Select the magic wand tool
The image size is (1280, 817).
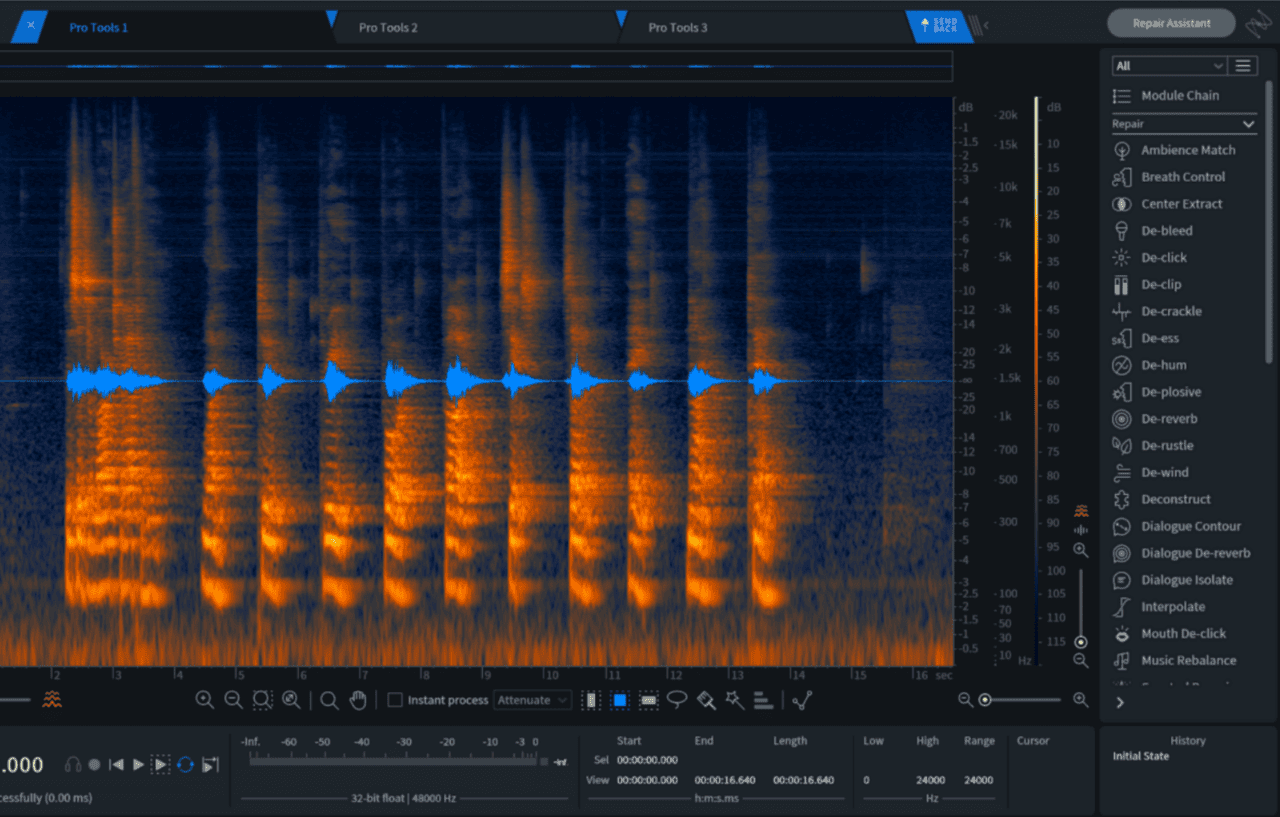click(x=735, y=699)
